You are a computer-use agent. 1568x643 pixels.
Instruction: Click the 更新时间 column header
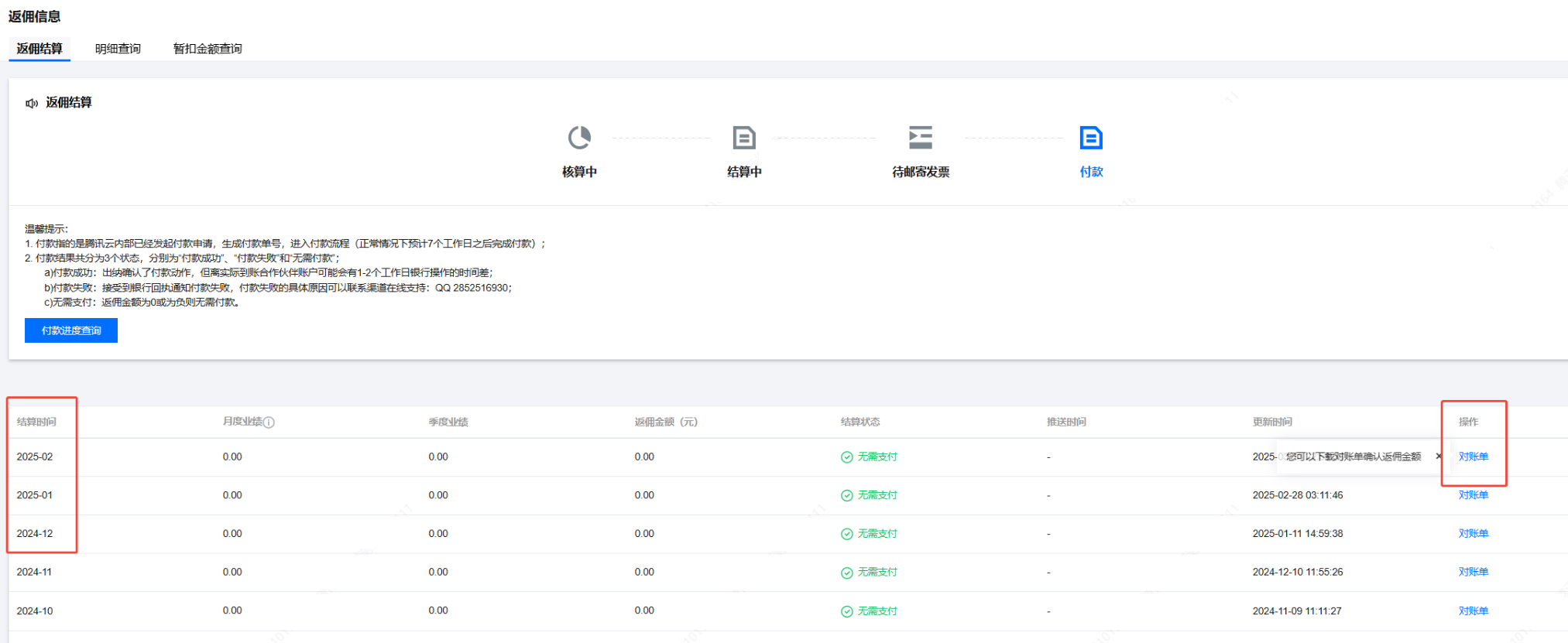(x=1272, y=422)
